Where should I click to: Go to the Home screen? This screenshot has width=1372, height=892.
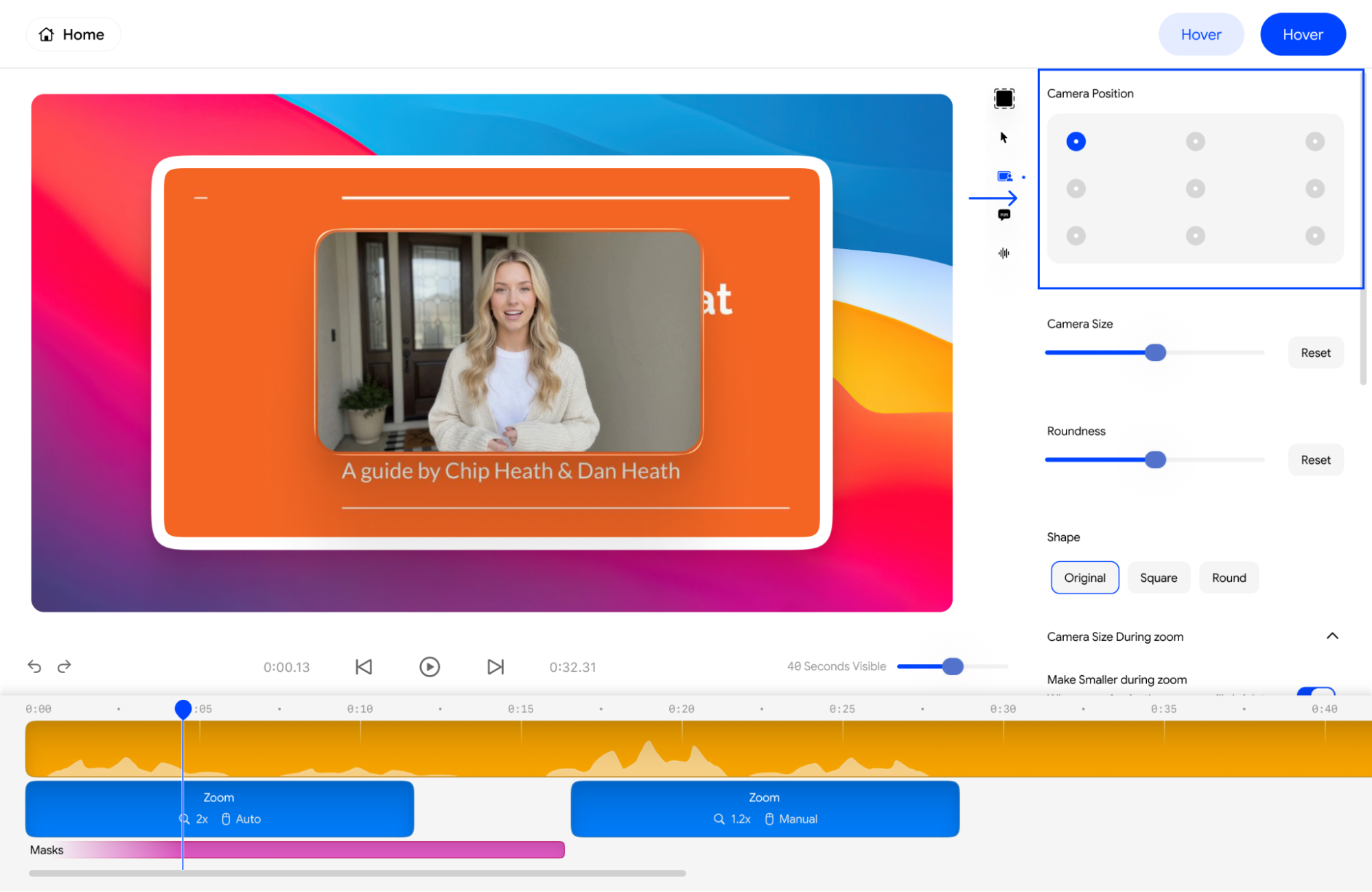(73, 34)
